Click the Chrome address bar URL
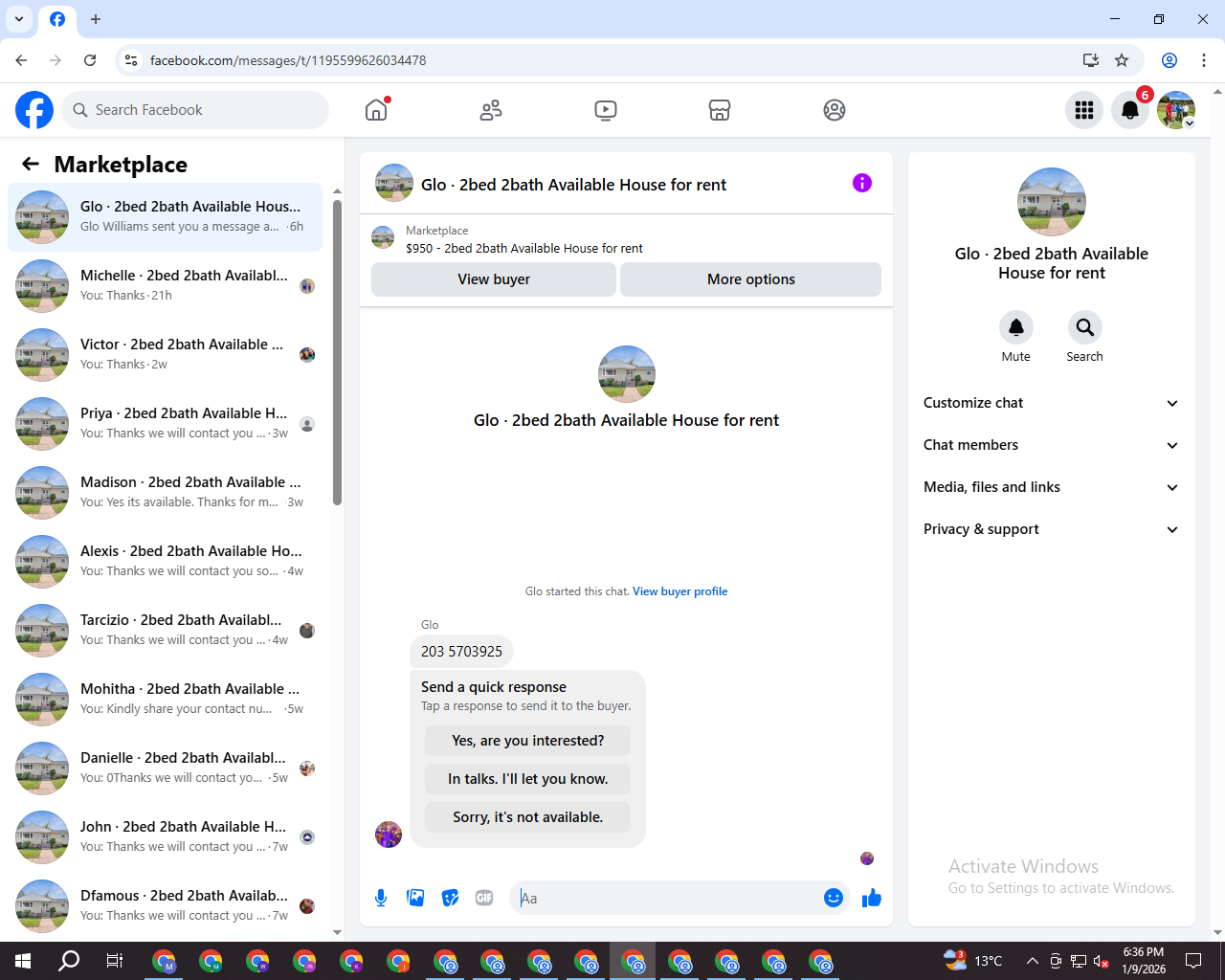This screenshot has width=1225, height=980. pos(288,60)
